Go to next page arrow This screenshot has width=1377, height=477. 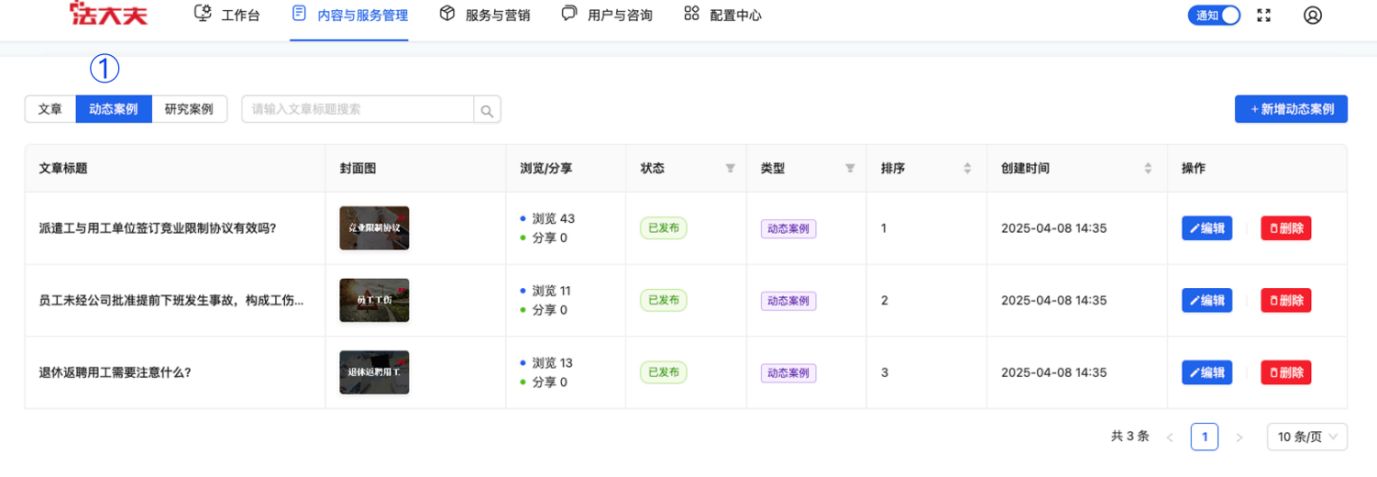point(1239,437)
